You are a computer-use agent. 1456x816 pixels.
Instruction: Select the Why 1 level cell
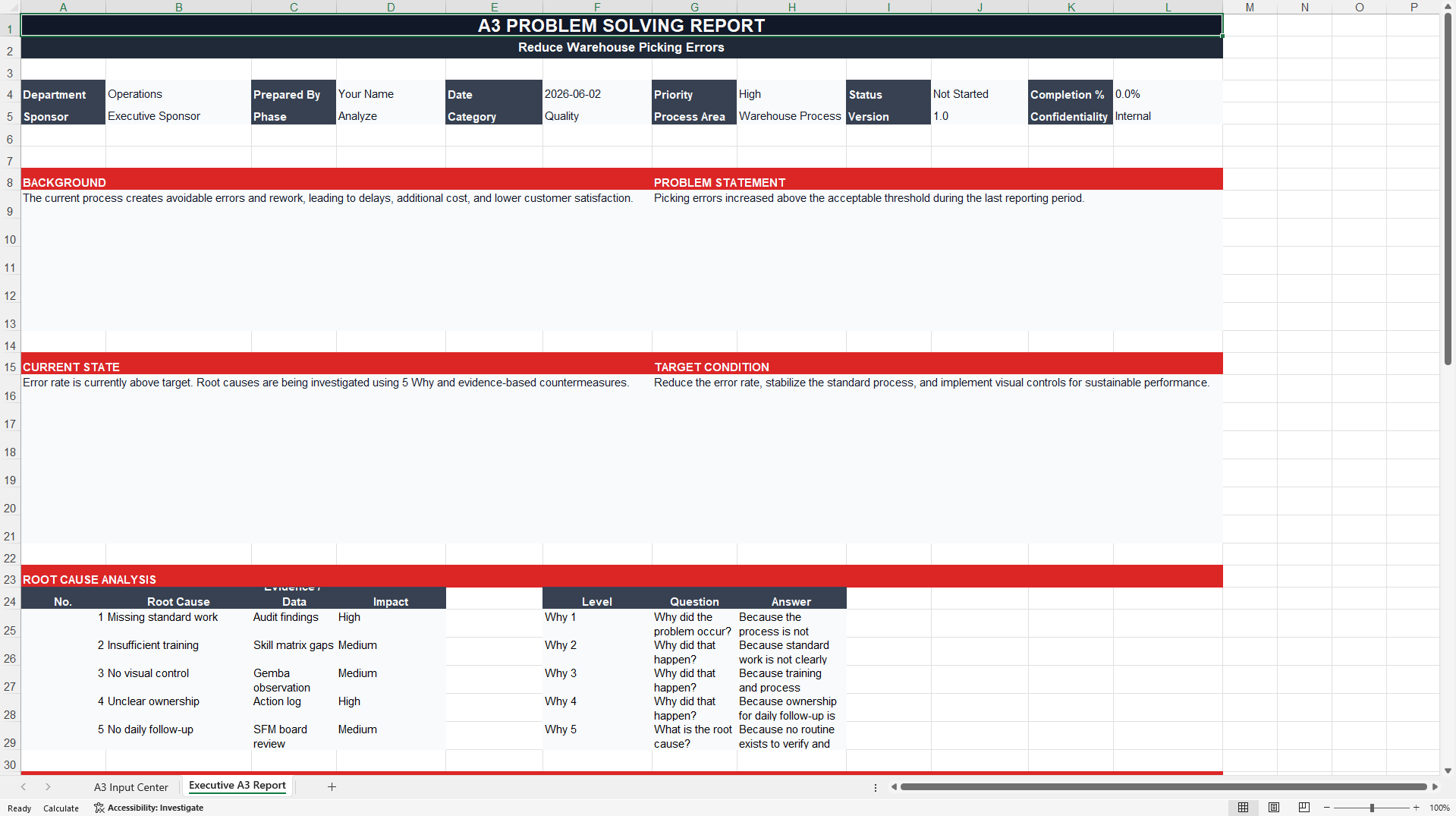[597, 623]
